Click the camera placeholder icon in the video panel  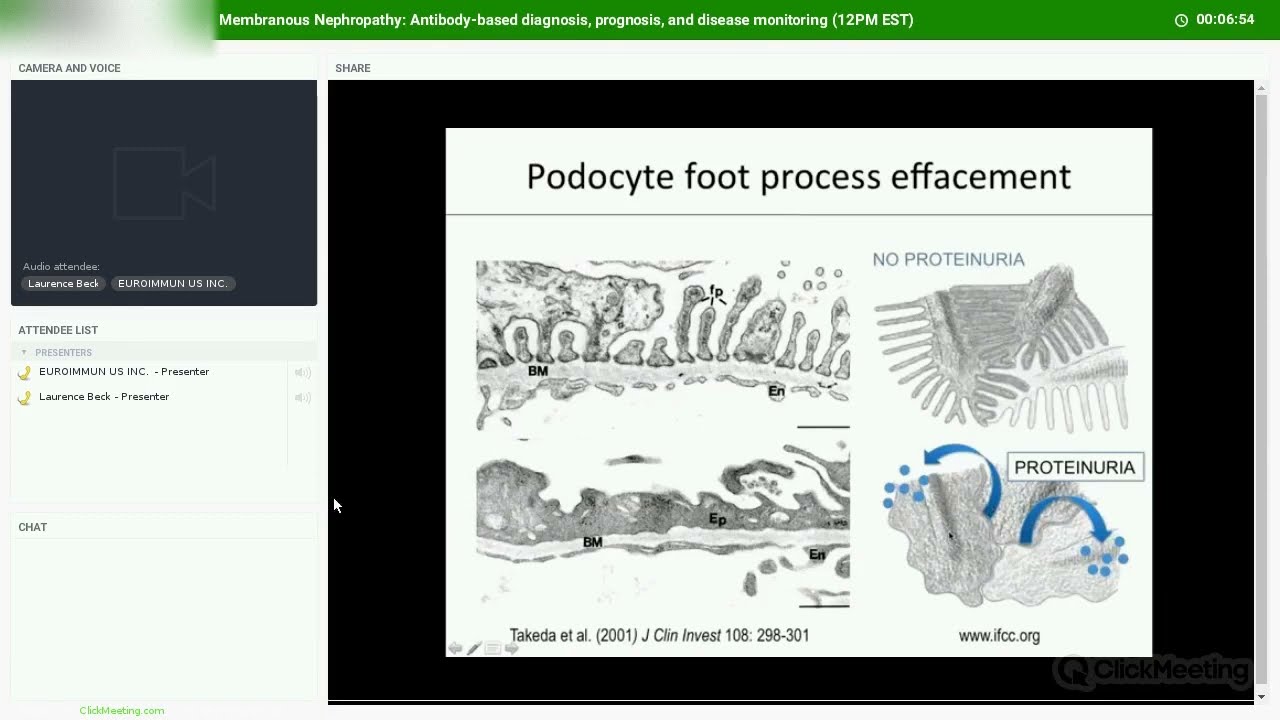point(164,183)
